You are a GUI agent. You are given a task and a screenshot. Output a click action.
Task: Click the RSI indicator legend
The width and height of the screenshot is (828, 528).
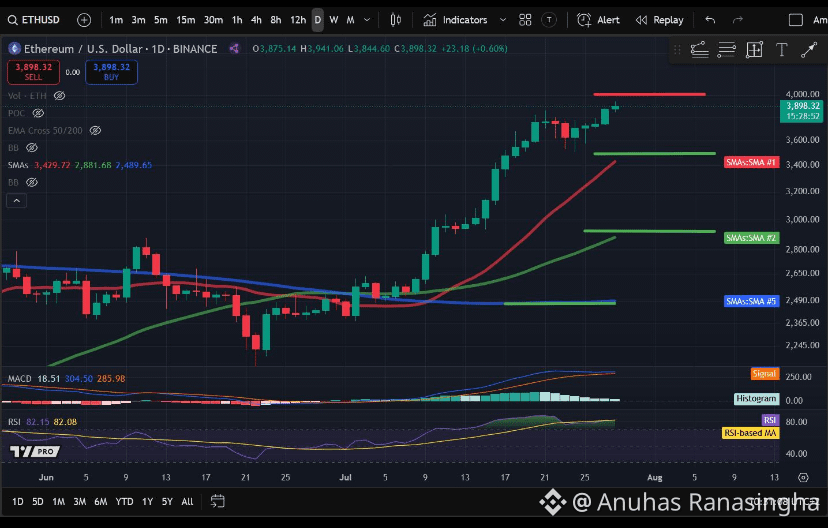pos(14,422)
